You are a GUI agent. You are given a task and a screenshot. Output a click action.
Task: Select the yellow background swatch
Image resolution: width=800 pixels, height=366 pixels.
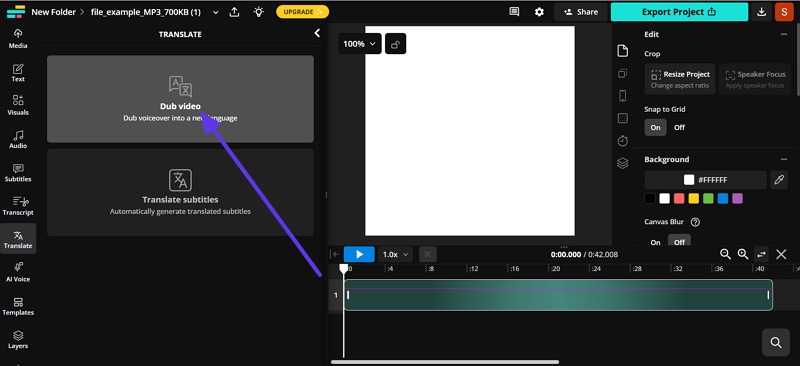pyautogui.click(x=693, y=199)
